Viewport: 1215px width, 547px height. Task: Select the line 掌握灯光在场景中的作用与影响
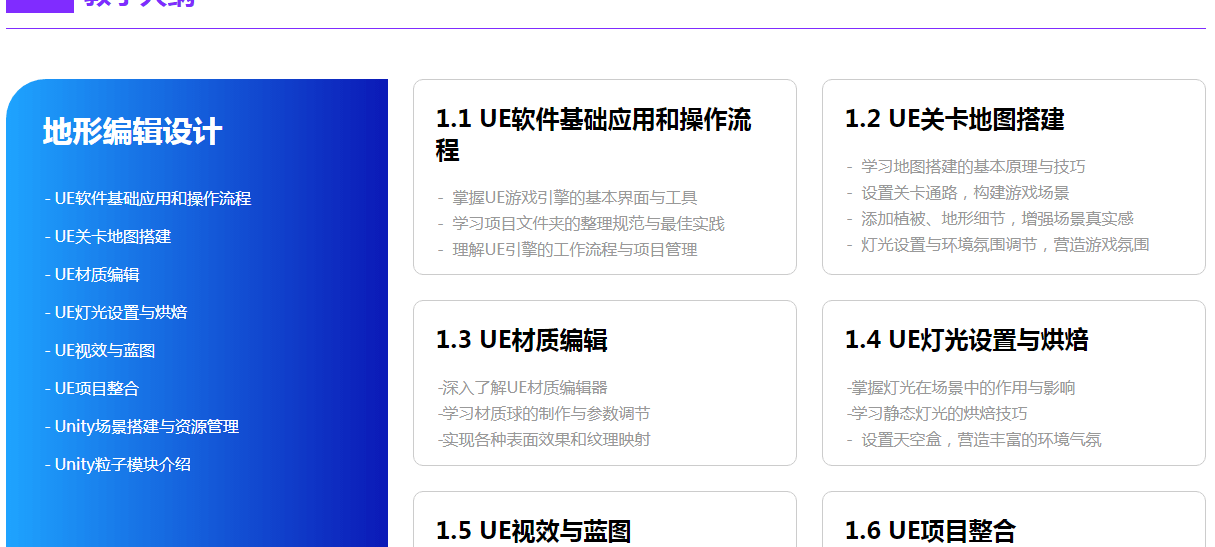pos(961,388)
